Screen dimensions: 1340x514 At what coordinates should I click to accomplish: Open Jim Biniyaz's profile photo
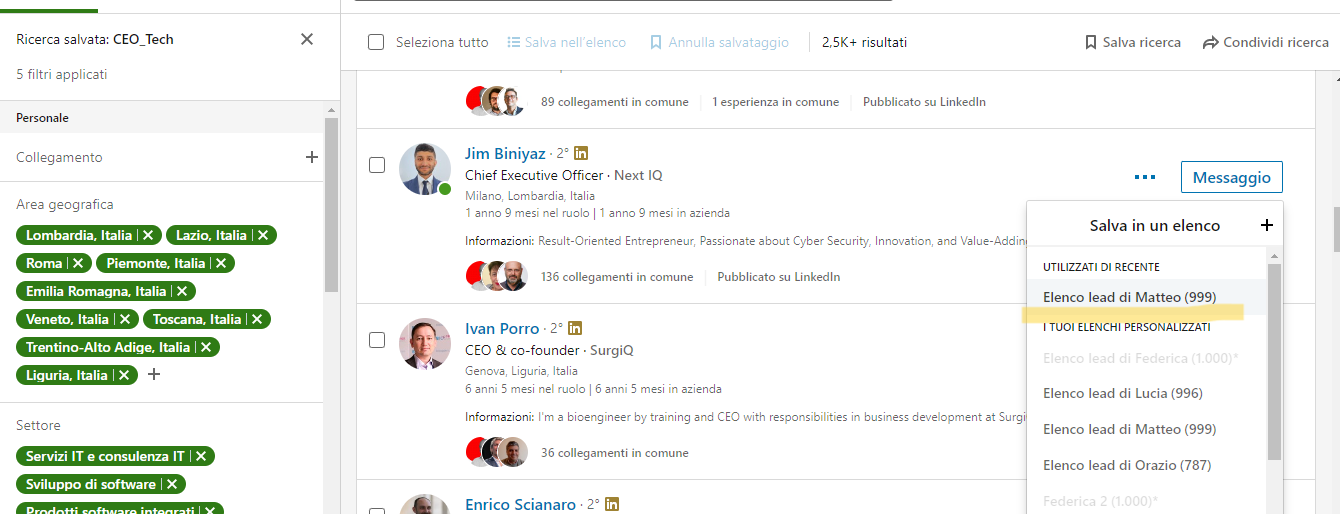[x=424, y=169]
